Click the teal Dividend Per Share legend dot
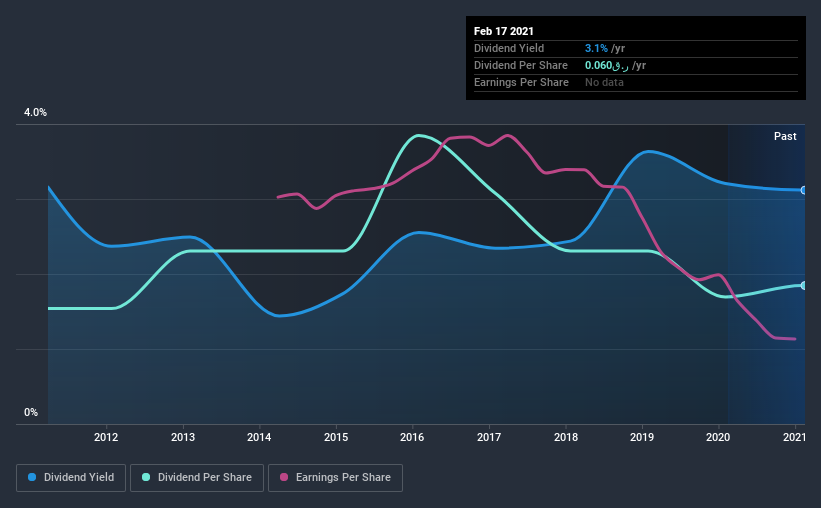The height and width of the screenshot is (508, 821). click(146, 477)
